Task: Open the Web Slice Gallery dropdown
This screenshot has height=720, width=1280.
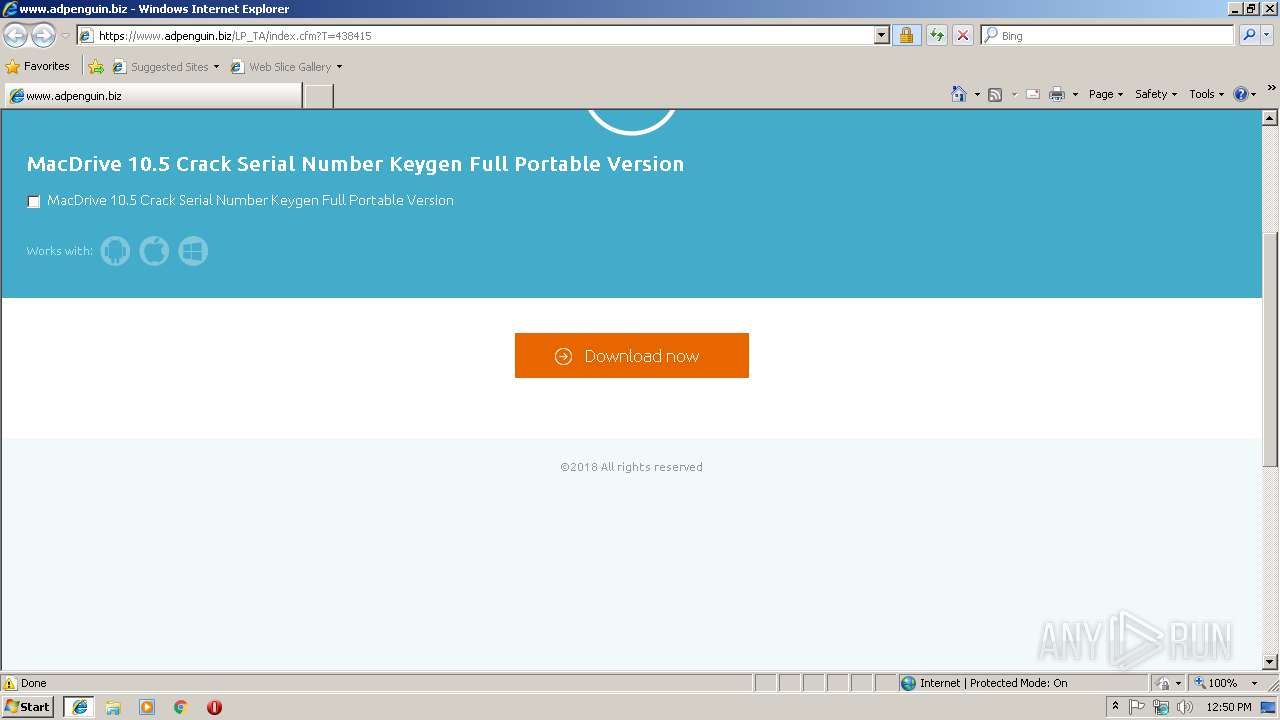Action: pyautogui.click(x=339, y=67)
